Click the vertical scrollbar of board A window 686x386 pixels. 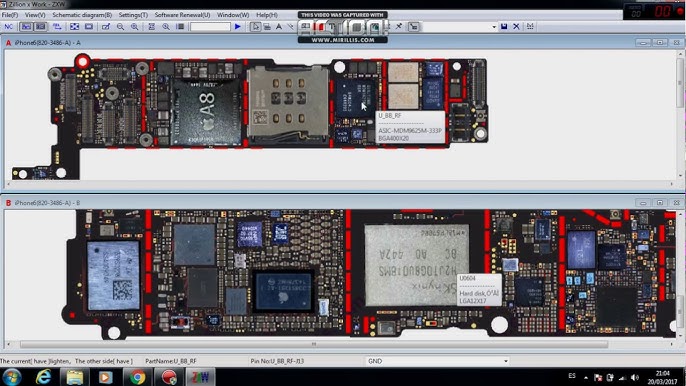681,83
